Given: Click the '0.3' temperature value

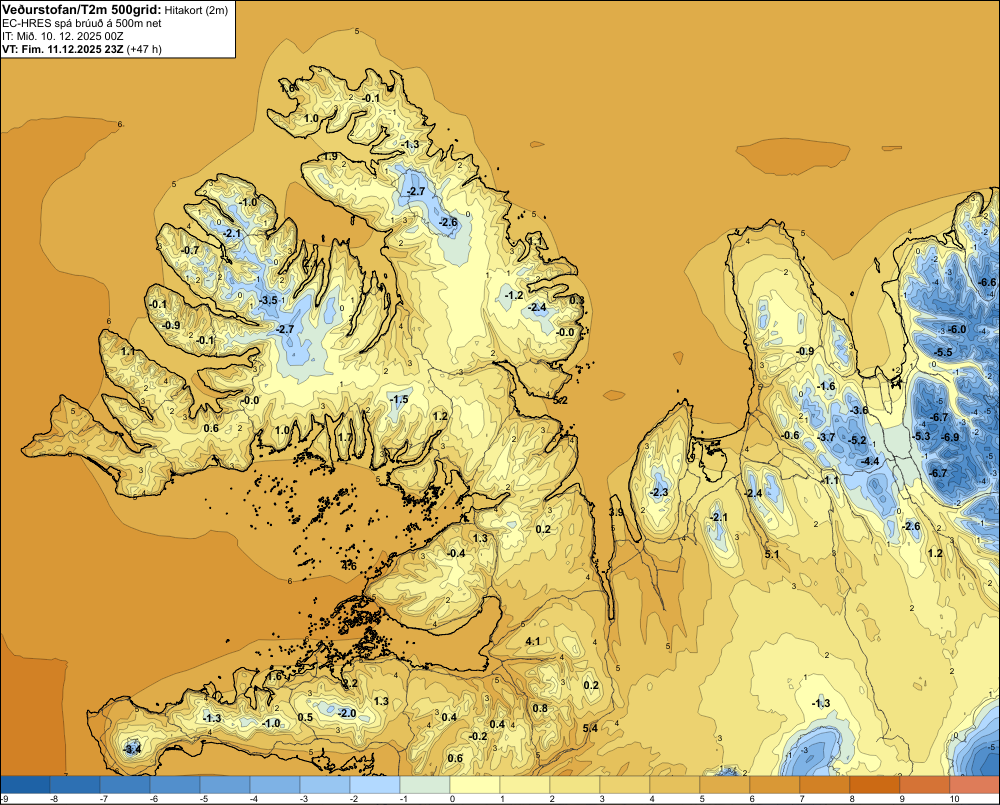Looking at the screenshot, I should pyautogui.click(x=577, y=300).
